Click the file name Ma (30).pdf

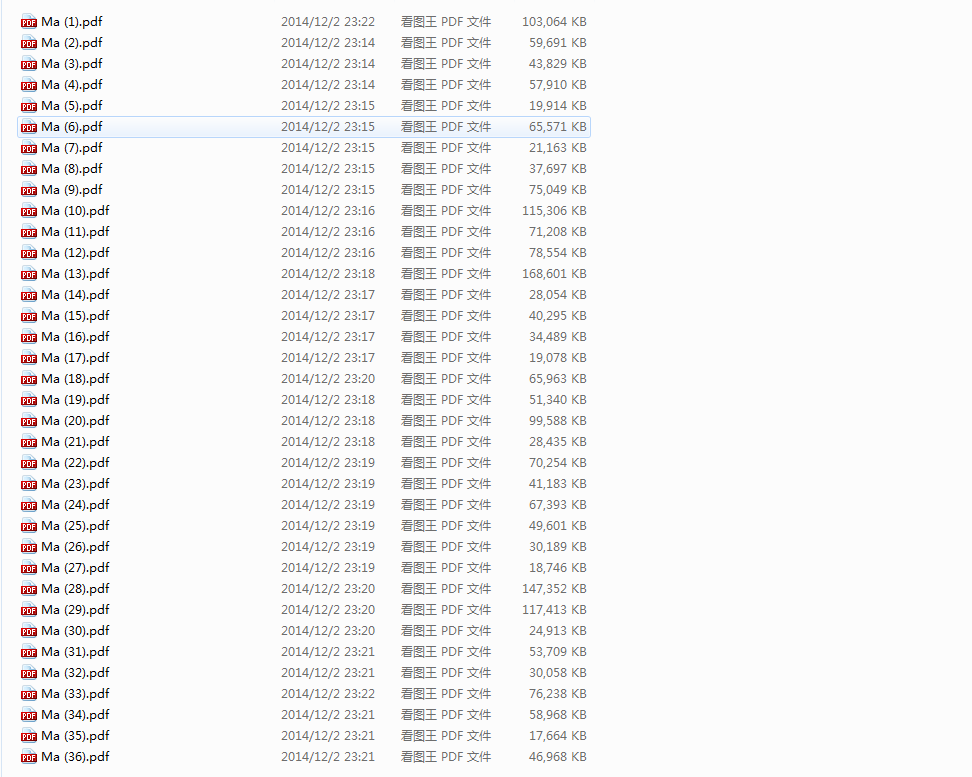75,631
